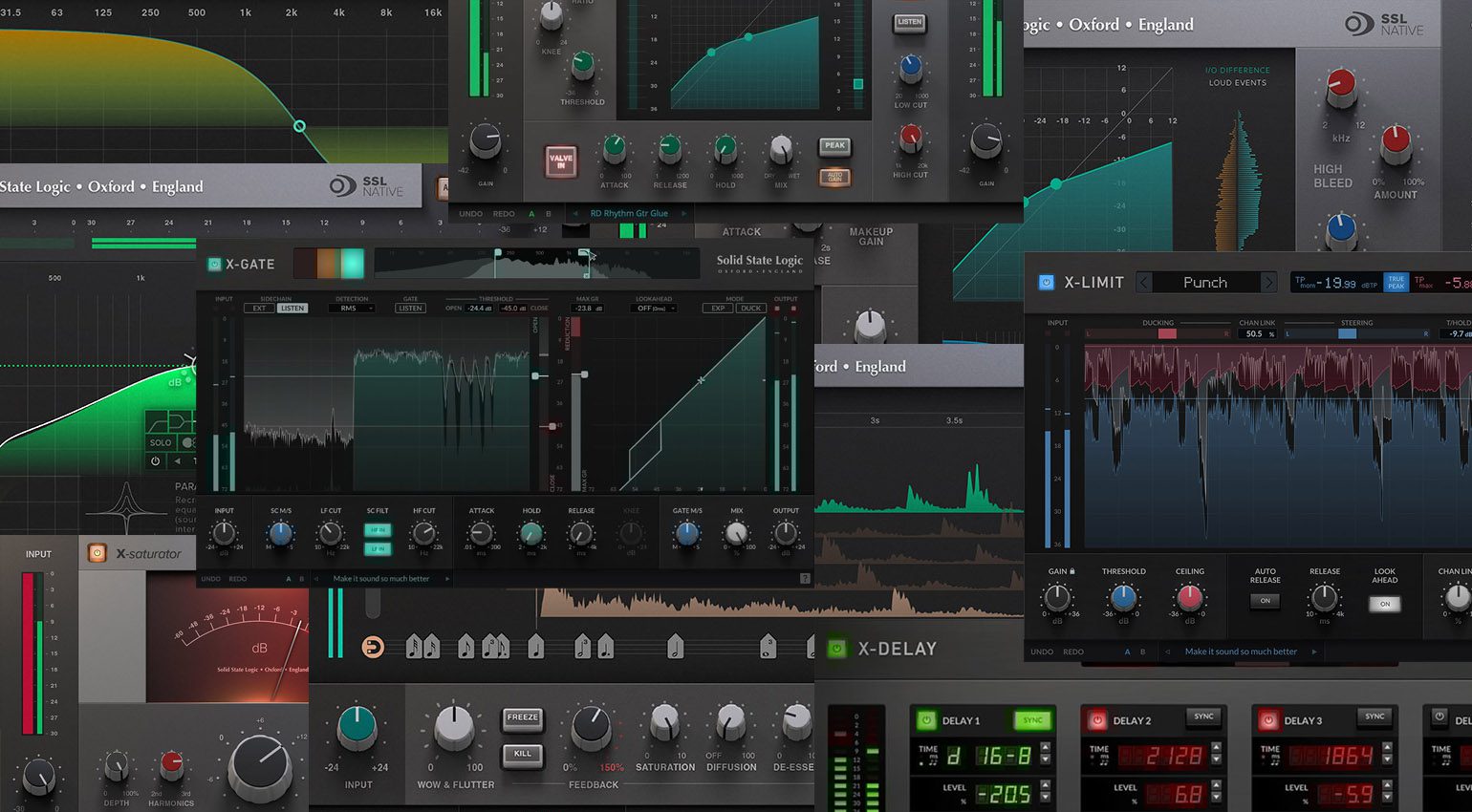Viewport: 1472px width, 812px height.
Task: Click the X-GATE SC M/S blue knob
Action: (x=280, y=534)
